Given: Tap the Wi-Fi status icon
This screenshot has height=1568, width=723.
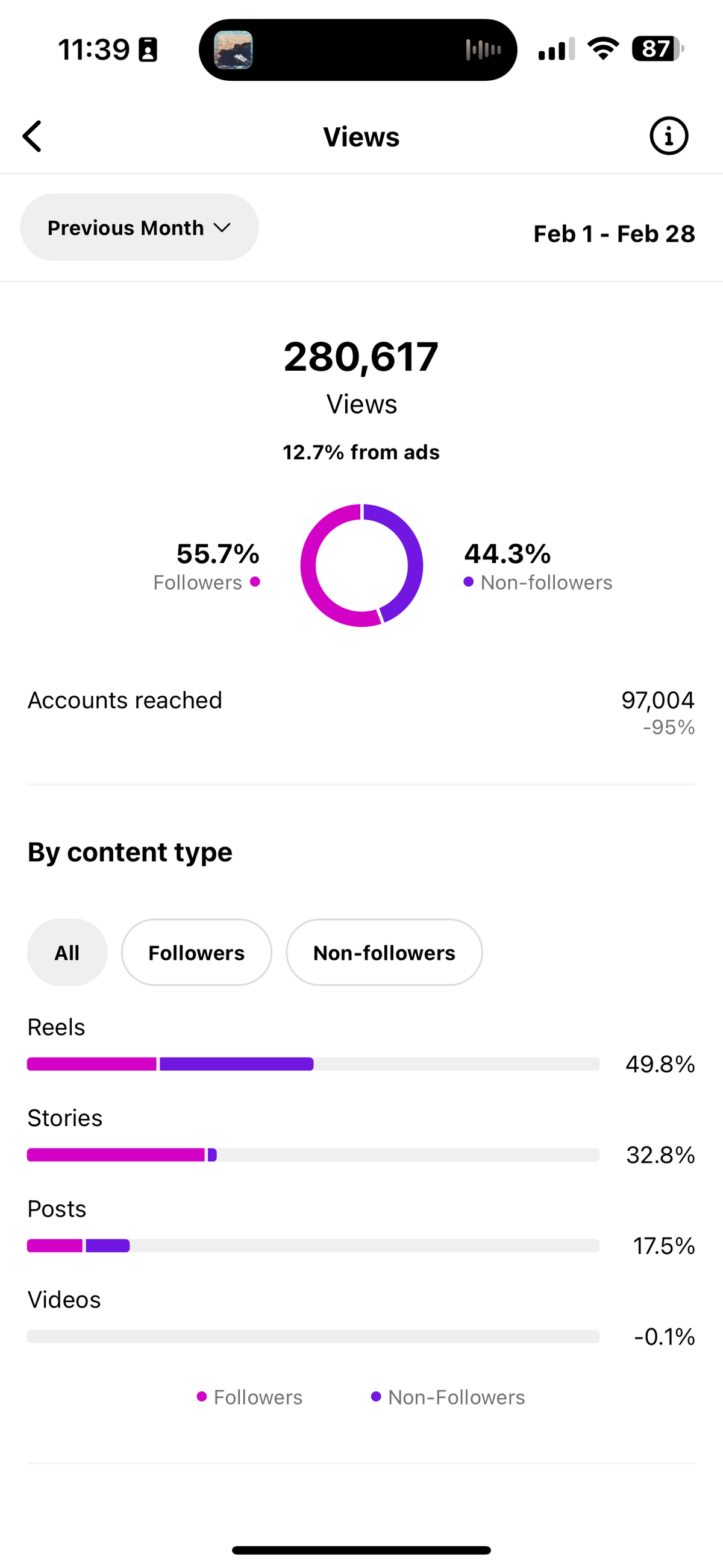Looking at the screenshot, I should click(603, 49).
